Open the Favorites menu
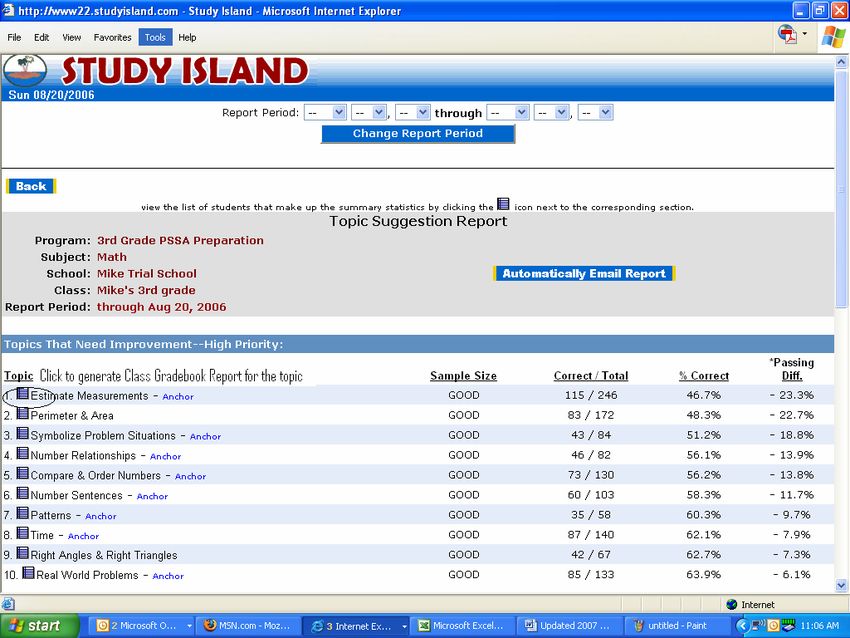The width and height of the screenshot is (850, 638). pyautogui.click(x=112, y=37)
